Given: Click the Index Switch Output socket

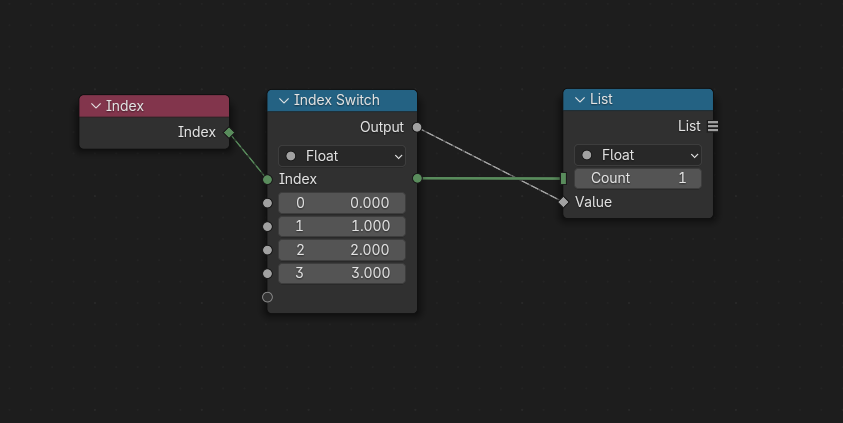Looking at the screenshot, I should (x=417, y=127).
